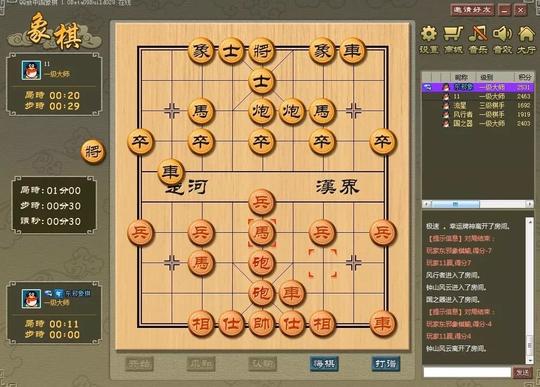Viewport: 540px width, 387px height.
Task: Click the captured 將 piece beside the board
Action: click(93, 151)
